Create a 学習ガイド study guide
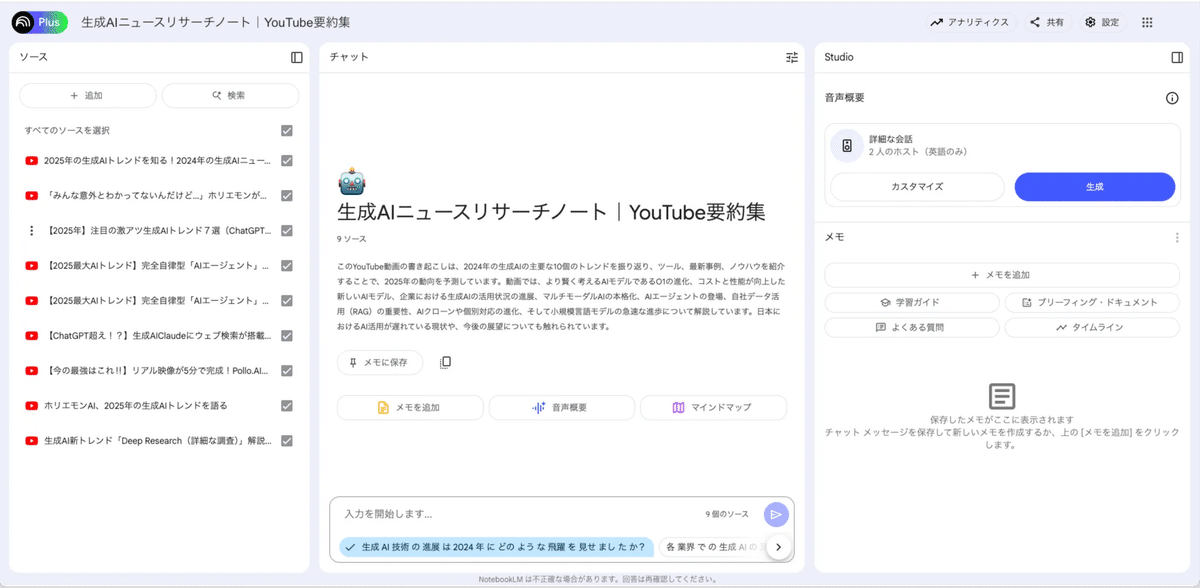Viewport: 1200px width, 588px height. coord(911,302)
